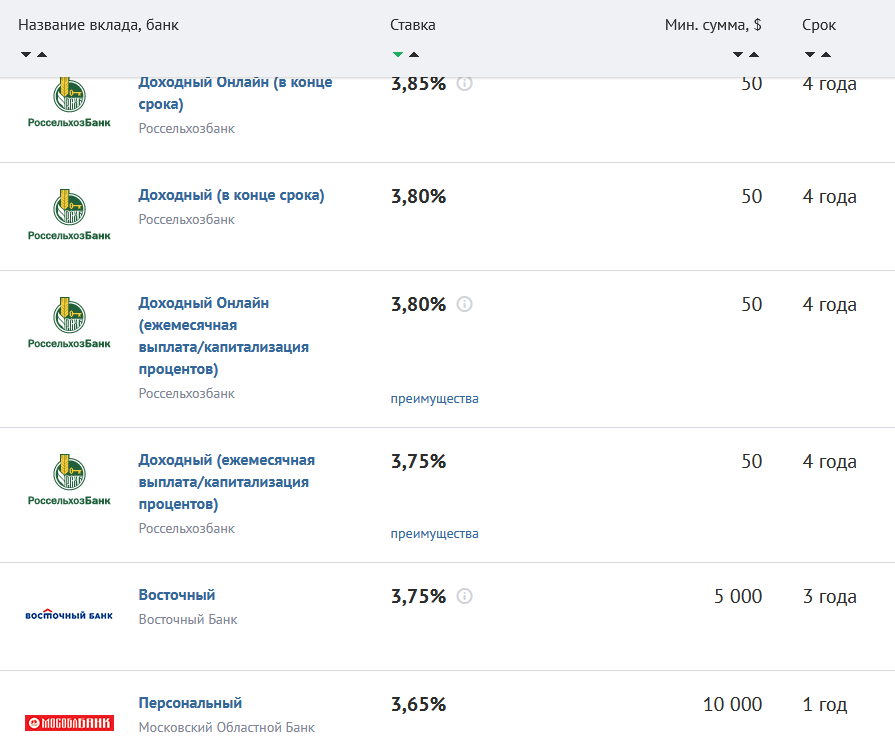895x737 pixels.
Task: Sort Мин. сумма column ascending
Action: (x=754, y=54)
